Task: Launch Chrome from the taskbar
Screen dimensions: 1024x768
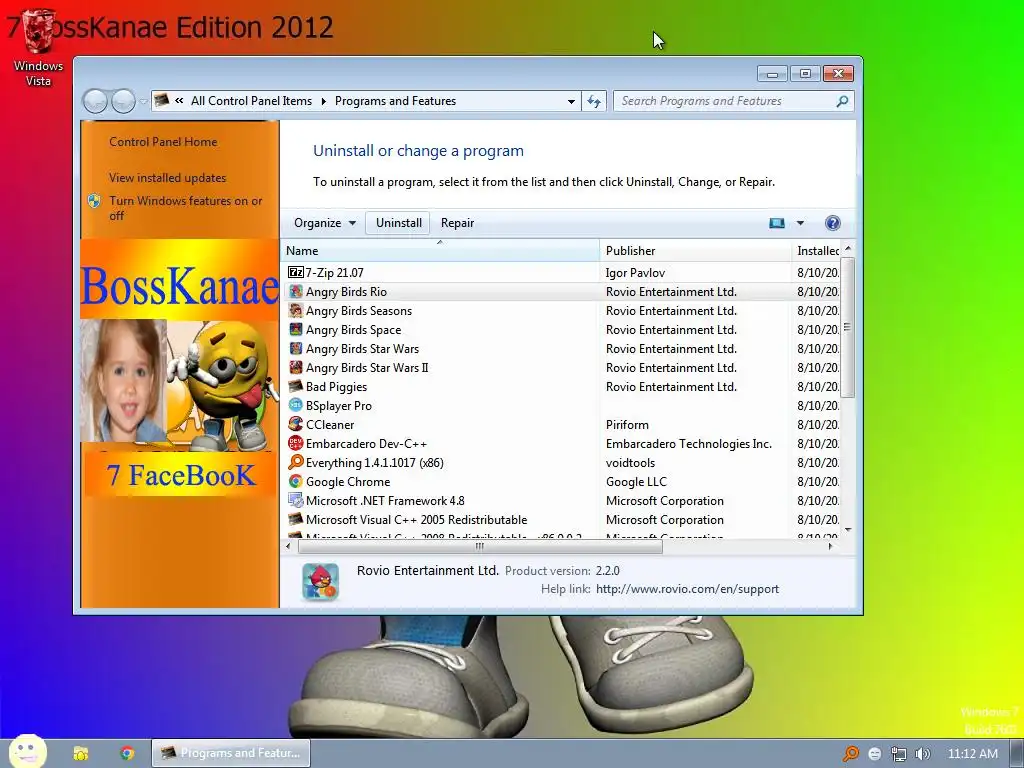Action: click(x=127, y=753)
